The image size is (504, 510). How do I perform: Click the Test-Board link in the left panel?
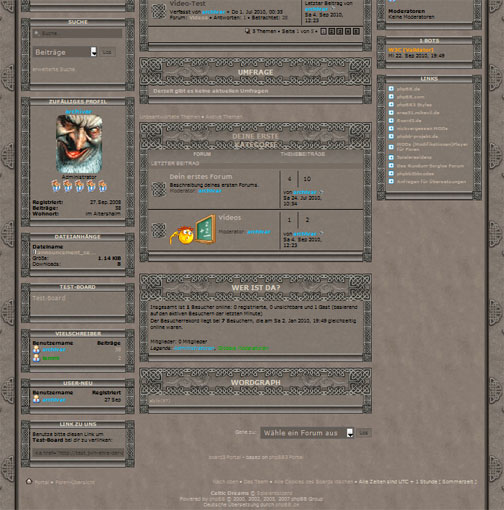[x=49, y=298]
